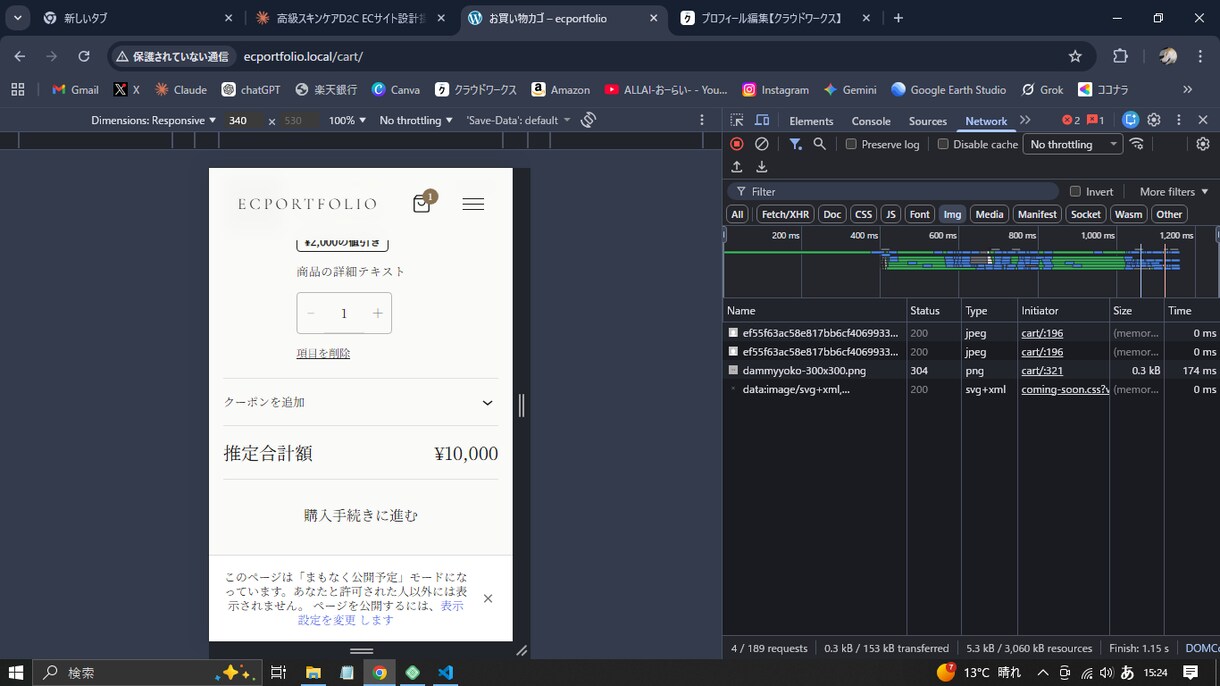1220x686 pixels.
Task: Expand the クーポンを追加 section
Action: (361, 402)
